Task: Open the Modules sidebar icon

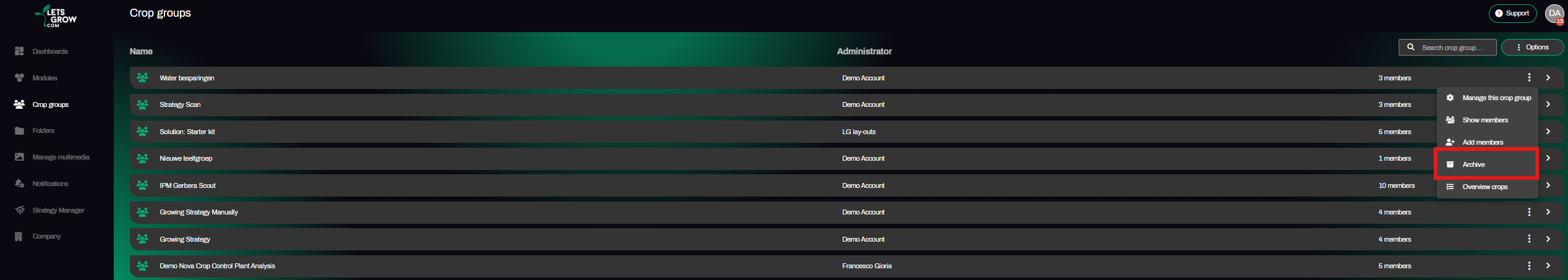Action: point(19,78)
